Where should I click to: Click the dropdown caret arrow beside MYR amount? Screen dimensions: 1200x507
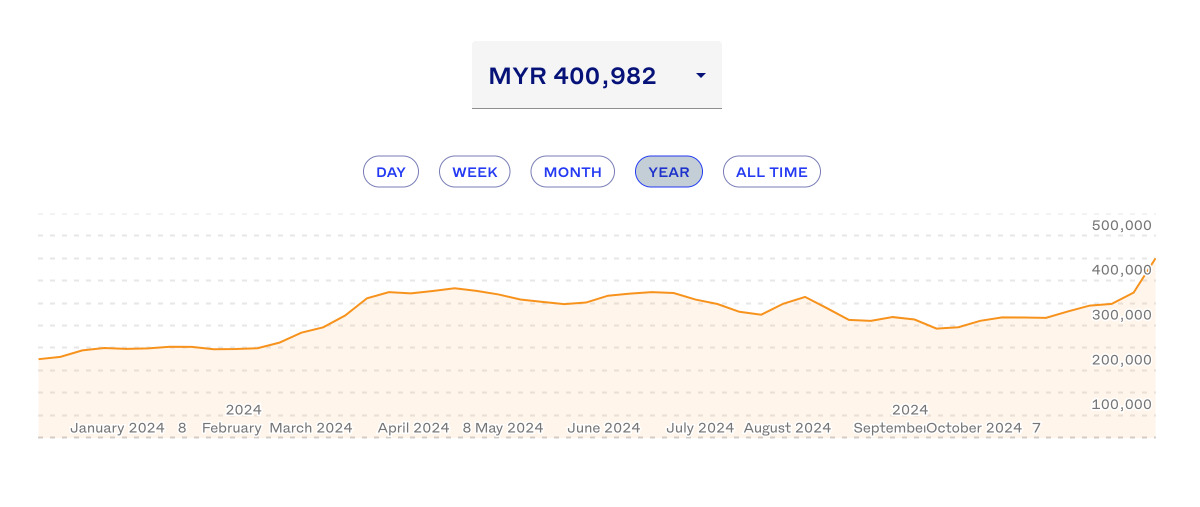(701, 76)
